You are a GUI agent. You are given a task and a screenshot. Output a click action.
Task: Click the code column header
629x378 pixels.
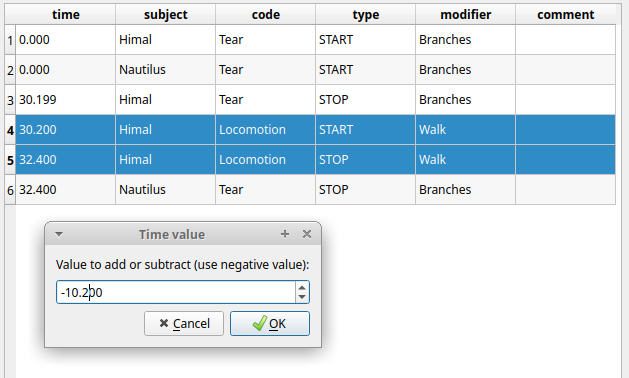click(x=266, y=14)
